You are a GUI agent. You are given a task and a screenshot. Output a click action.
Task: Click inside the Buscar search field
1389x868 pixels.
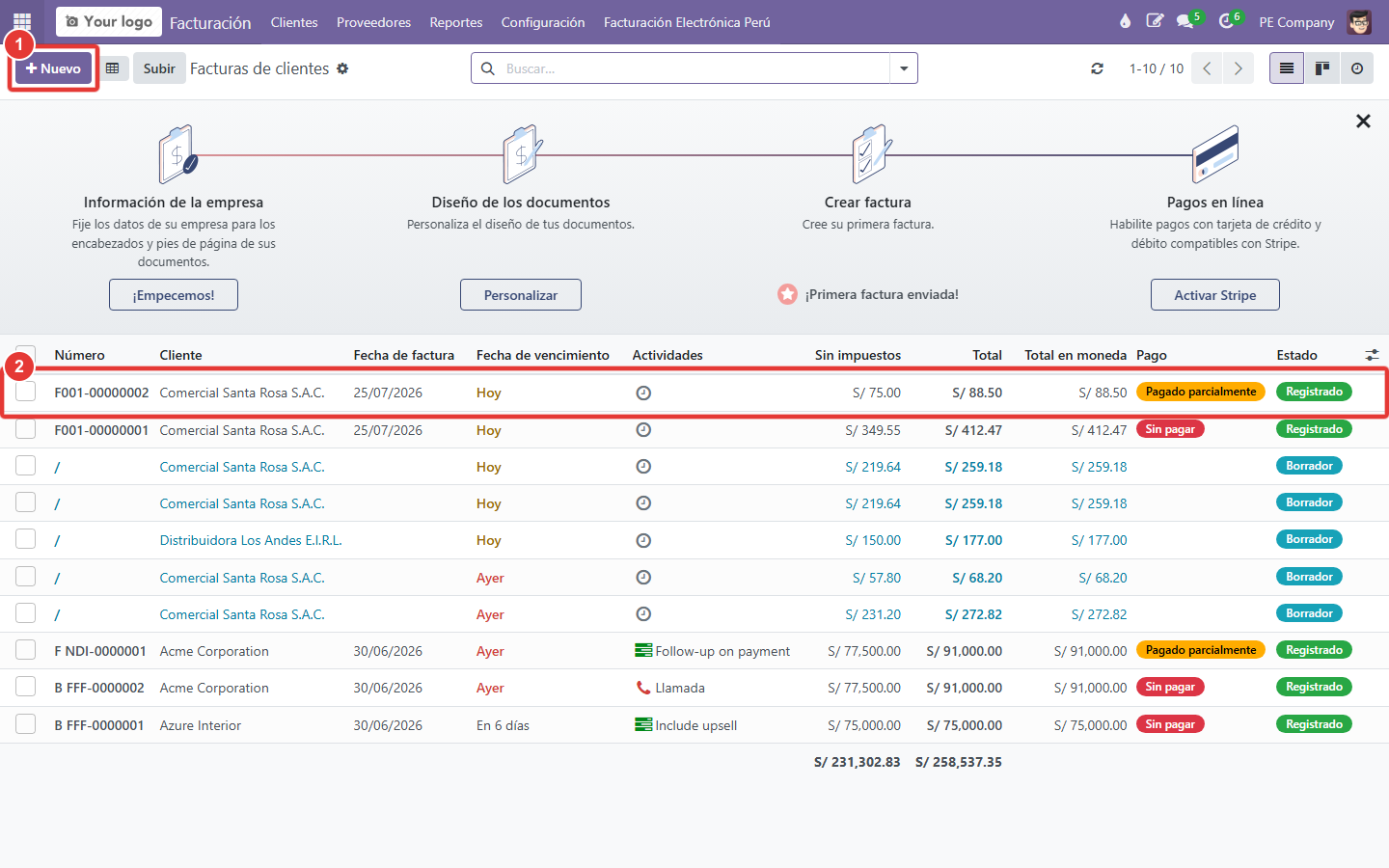click(694, 68)
